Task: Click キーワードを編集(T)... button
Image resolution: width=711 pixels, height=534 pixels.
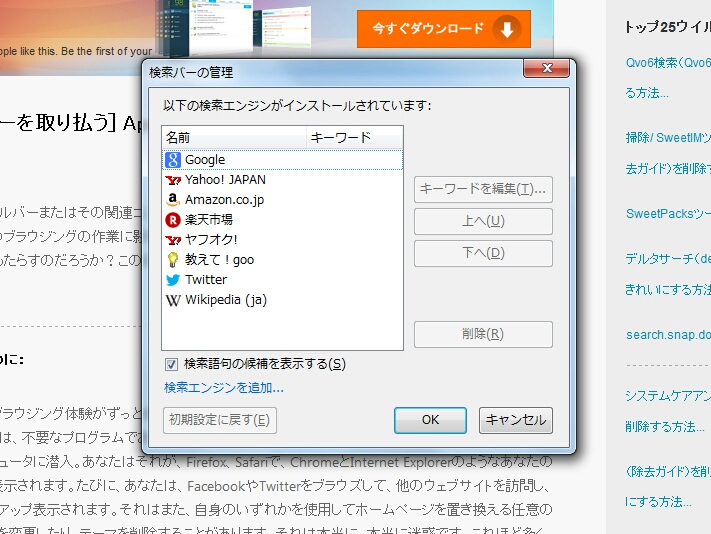Action: click(483, 189)
